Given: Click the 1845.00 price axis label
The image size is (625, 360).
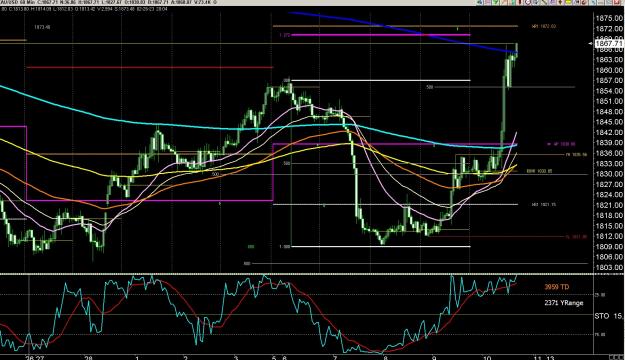Looking at the screenshot, I should 609,122.
